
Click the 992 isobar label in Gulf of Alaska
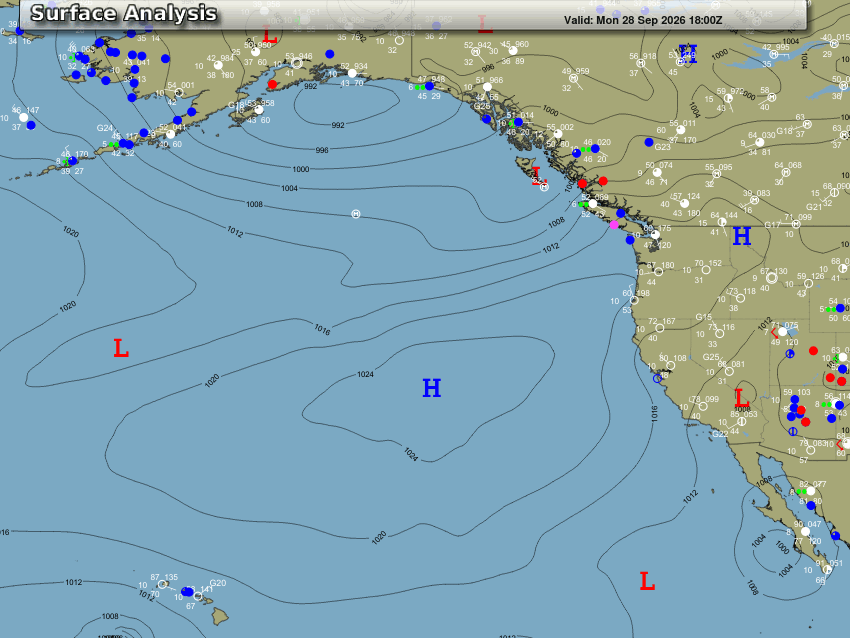[x=338, y=125]
